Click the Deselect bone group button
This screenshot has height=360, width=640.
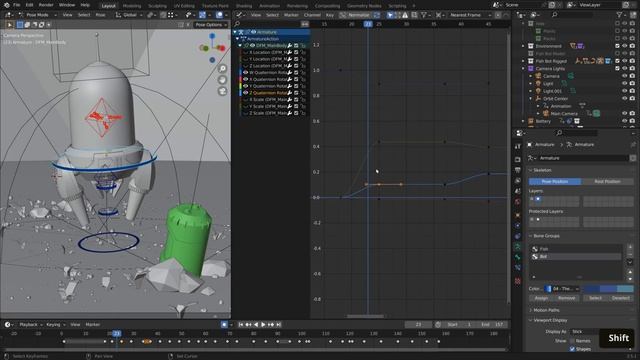point(621,298)
